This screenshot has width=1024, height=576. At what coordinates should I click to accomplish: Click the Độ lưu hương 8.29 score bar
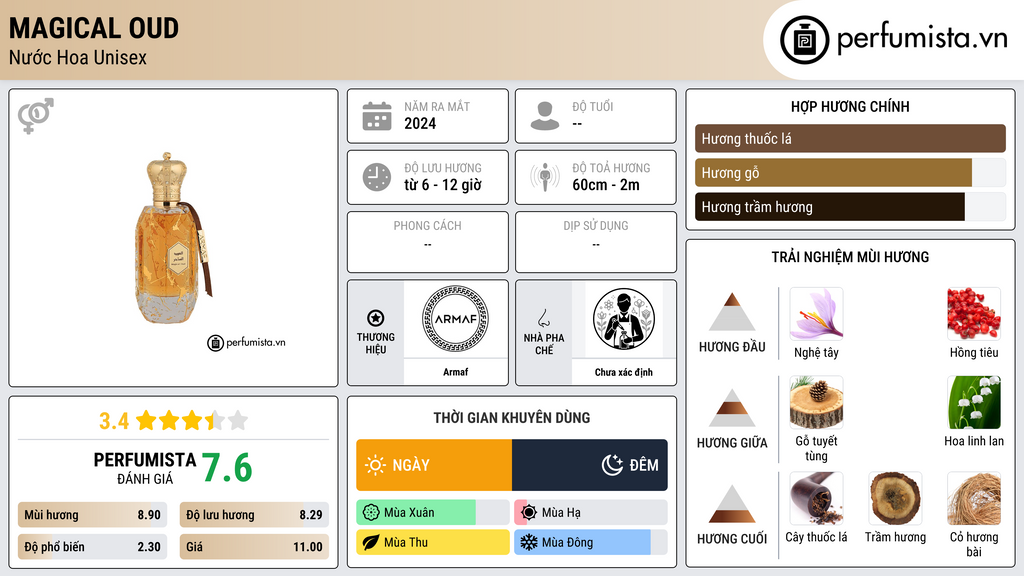point(254,515)
